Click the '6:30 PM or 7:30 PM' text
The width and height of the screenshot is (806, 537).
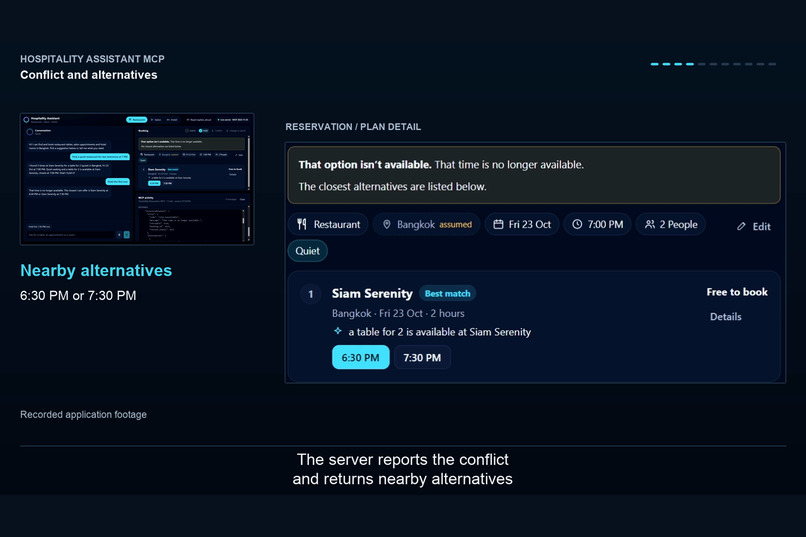pos(78,296)
